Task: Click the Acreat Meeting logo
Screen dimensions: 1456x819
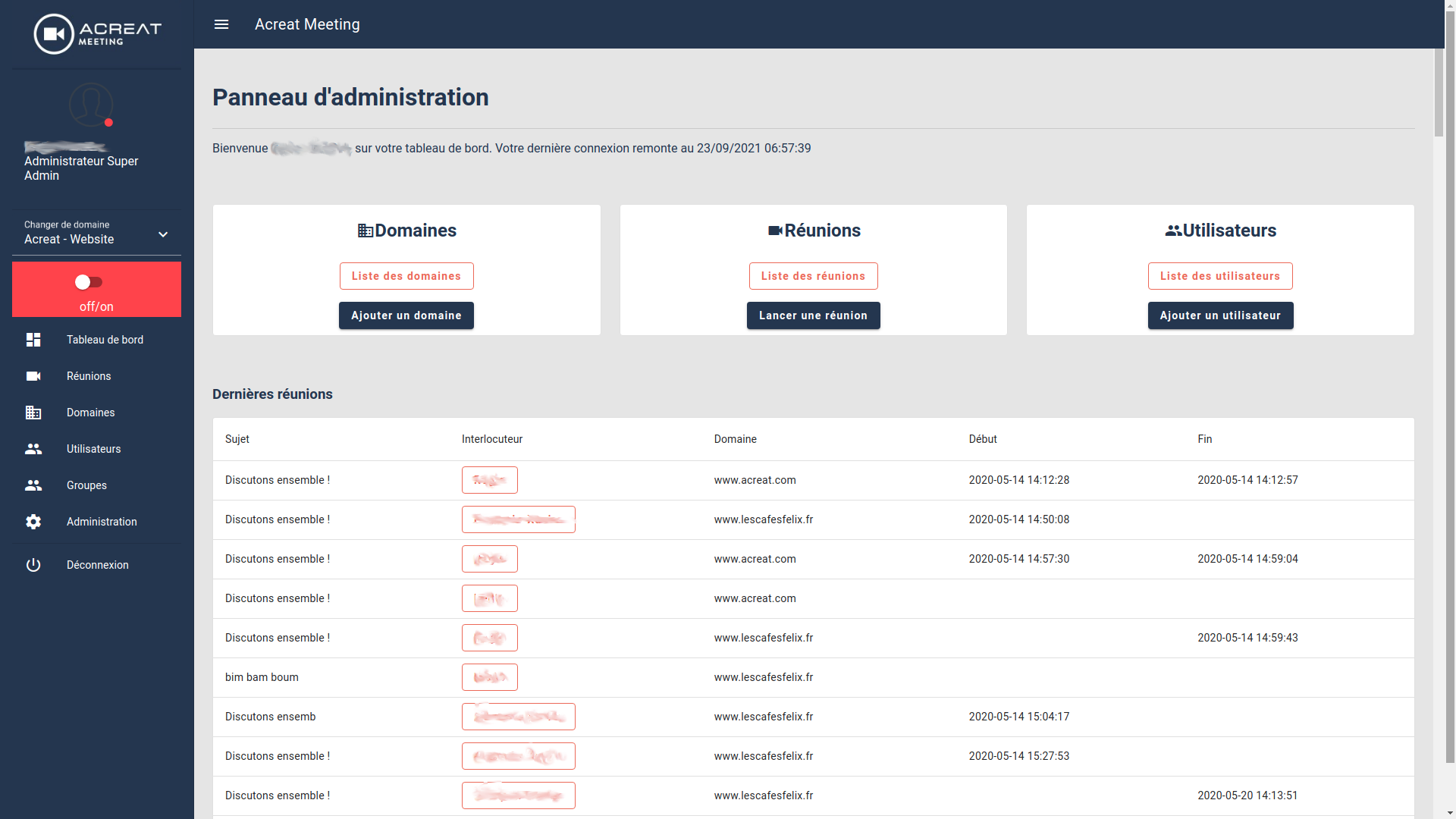Action: click(x=97, y=34)
